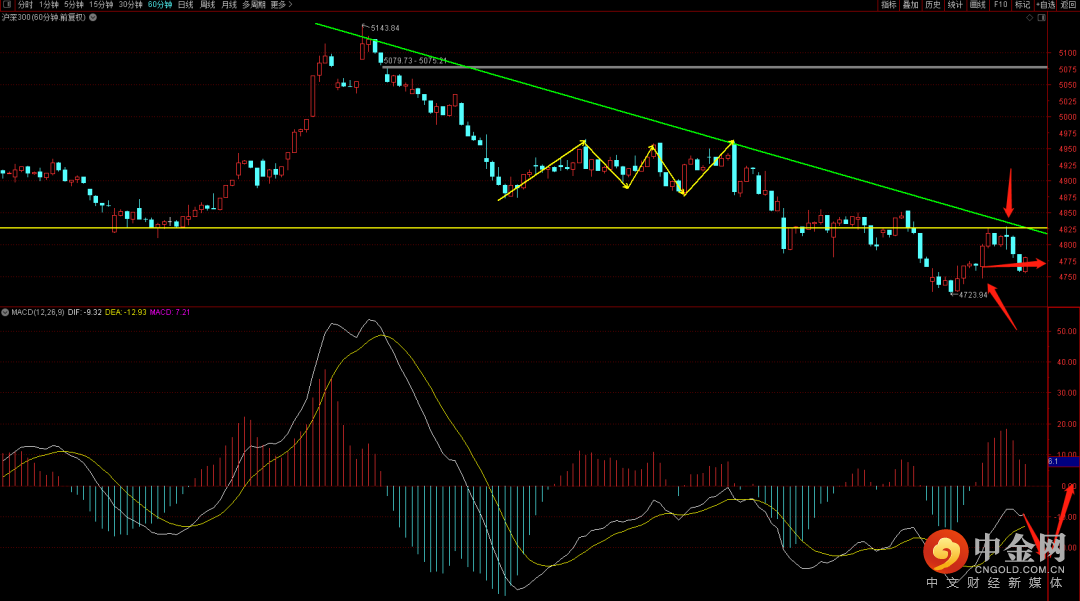Click the 标记 mark button
Image resolution: width=1080 pixels, height=601 pixels.
click(1023, 5)
